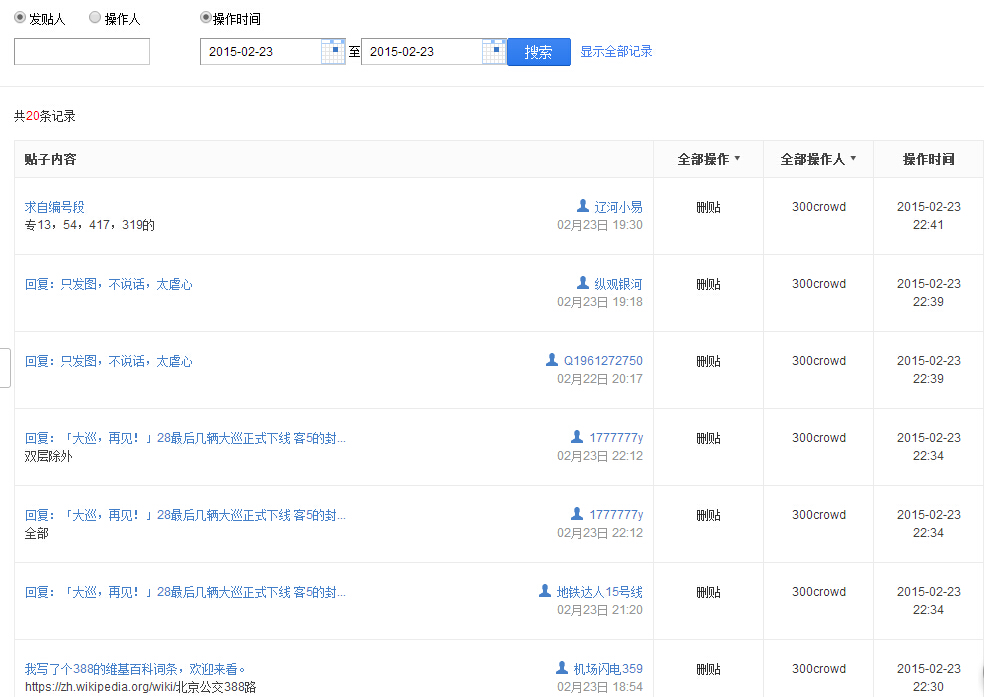Viewport: 984px width, 697px height.
Task: Open the end date calendar picker
Action: (x=495, y=51)
